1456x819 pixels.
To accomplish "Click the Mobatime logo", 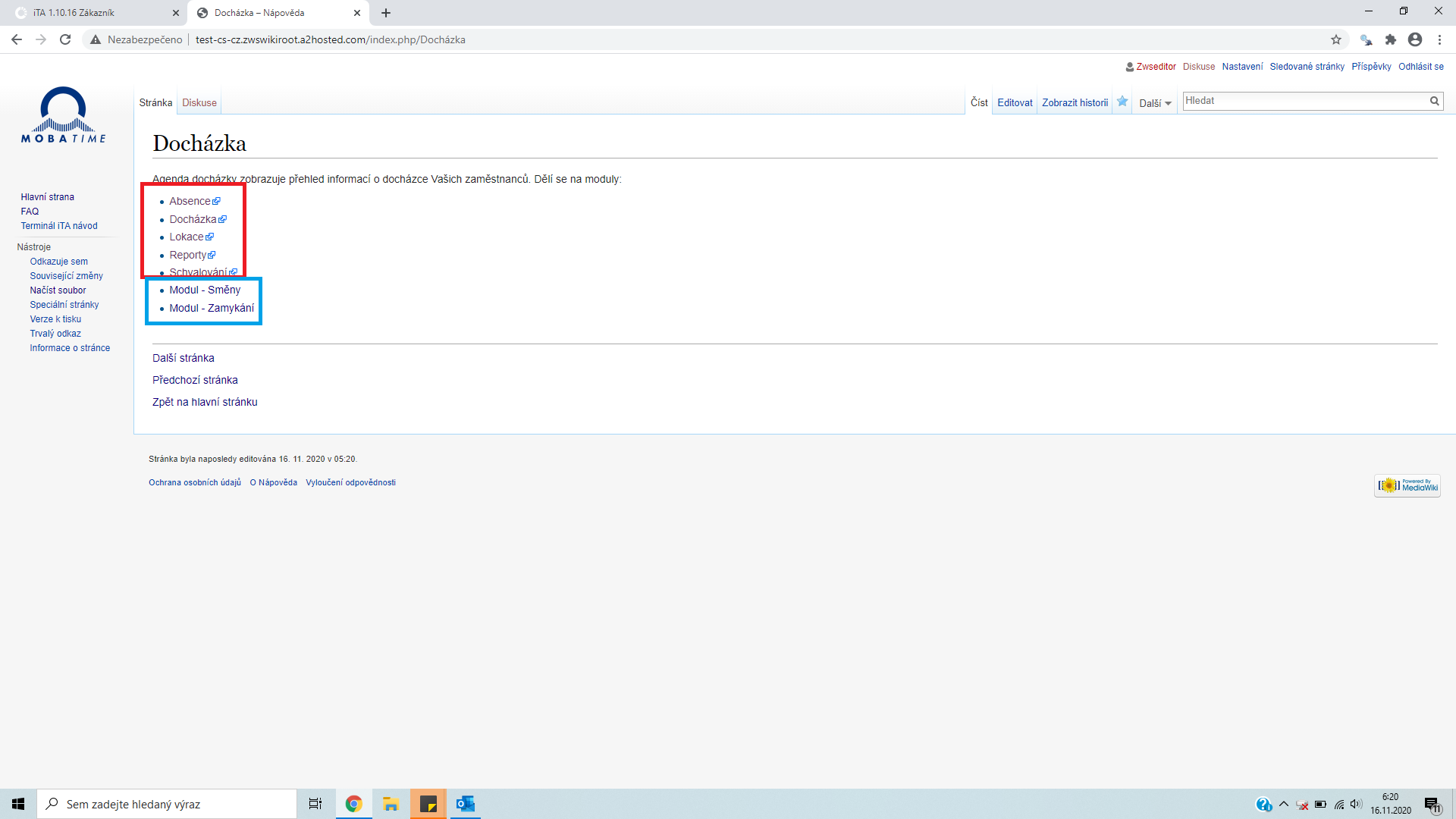I will [64, 115].
